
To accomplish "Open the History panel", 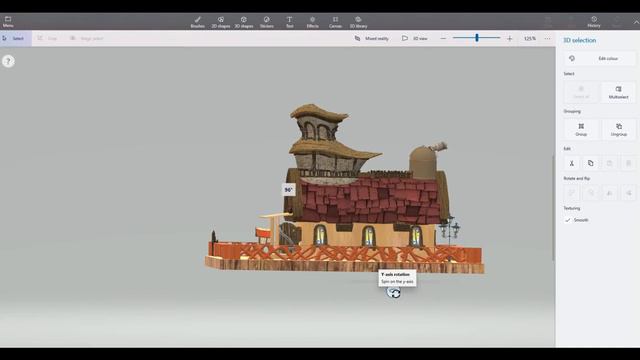I will (594, 22).
